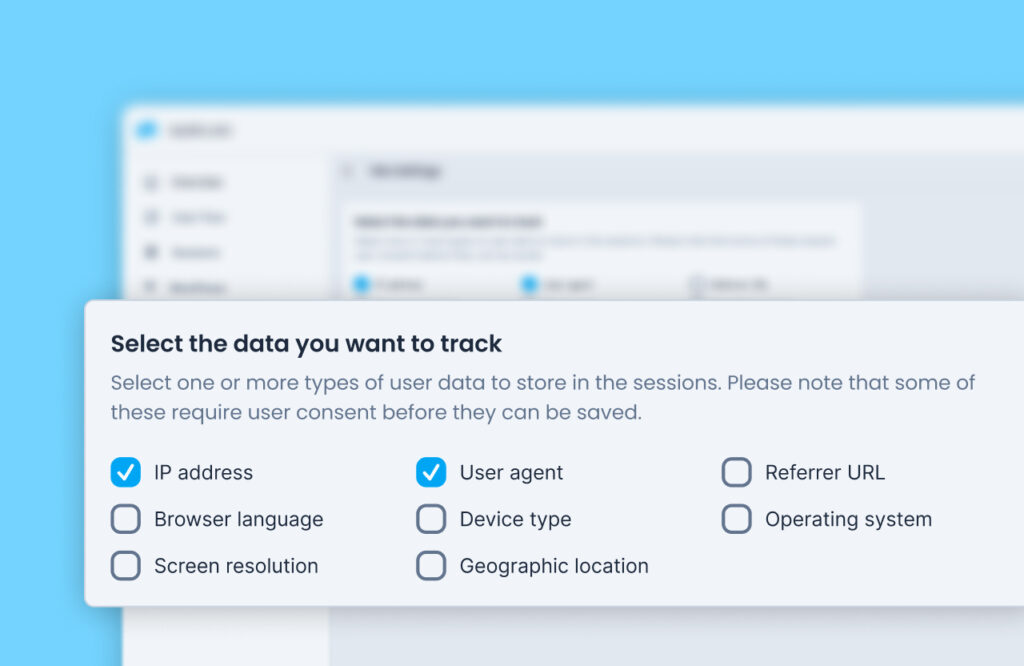Click the "Select the data you want to track" heading
1024x666 pixels.
coord(306,343)
